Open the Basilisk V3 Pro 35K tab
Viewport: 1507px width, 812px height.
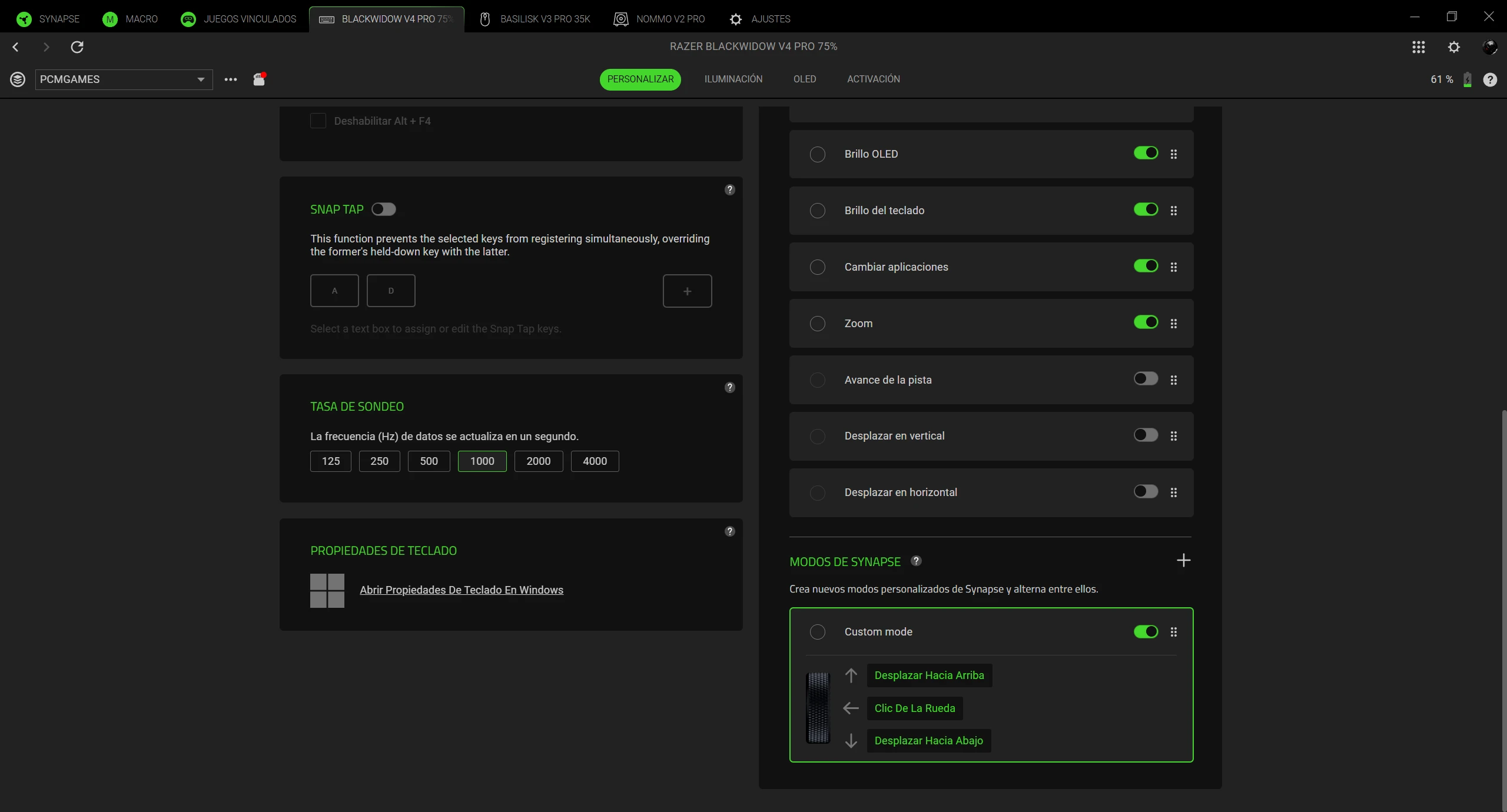tap(535, 19)
